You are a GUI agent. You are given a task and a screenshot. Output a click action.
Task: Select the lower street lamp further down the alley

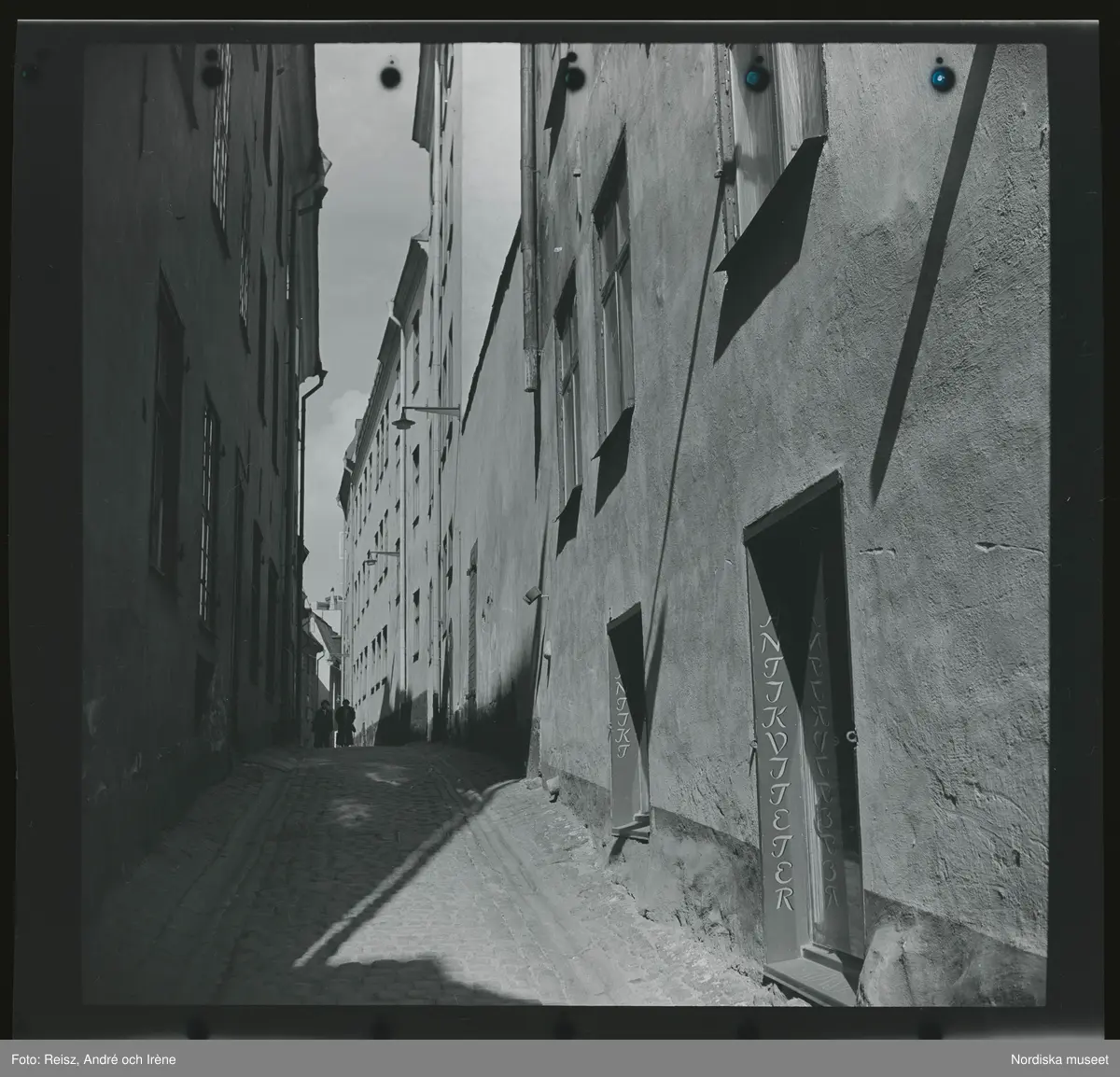coord(371,557)
